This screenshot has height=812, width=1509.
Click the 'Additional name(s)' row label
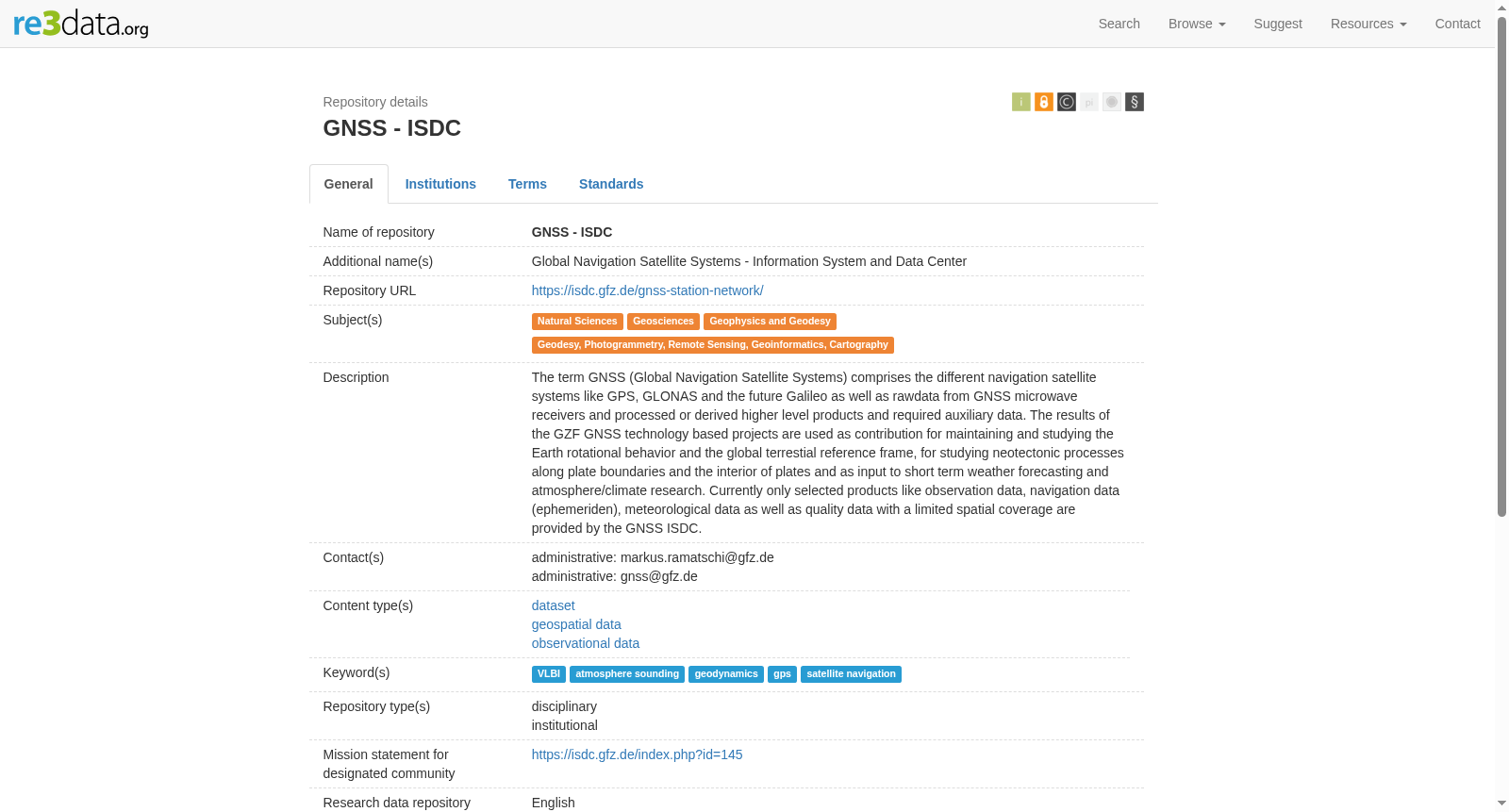[378, 261]
